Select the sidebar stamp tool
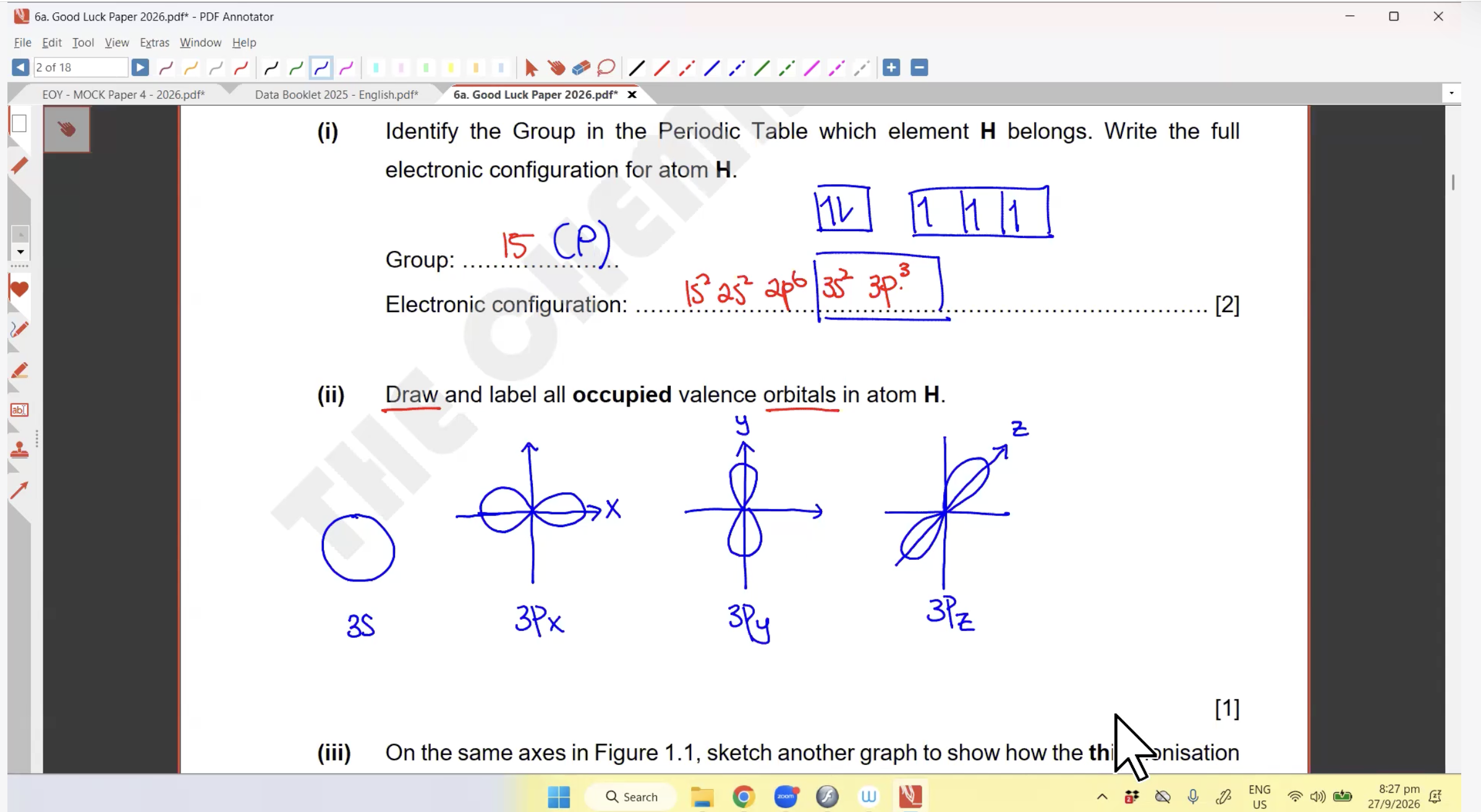Viewport: 1481px width, 812px height. pos(19,450)
